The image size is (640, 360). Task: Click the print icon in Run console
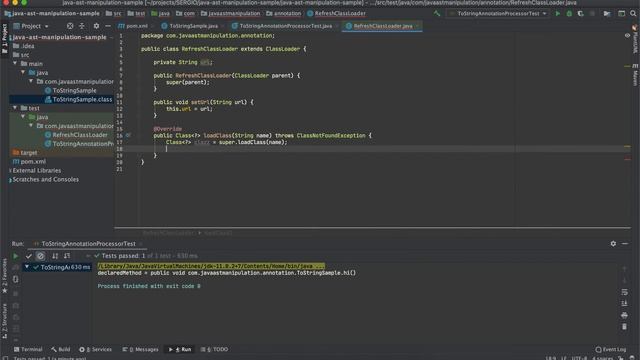coord(624,315)
